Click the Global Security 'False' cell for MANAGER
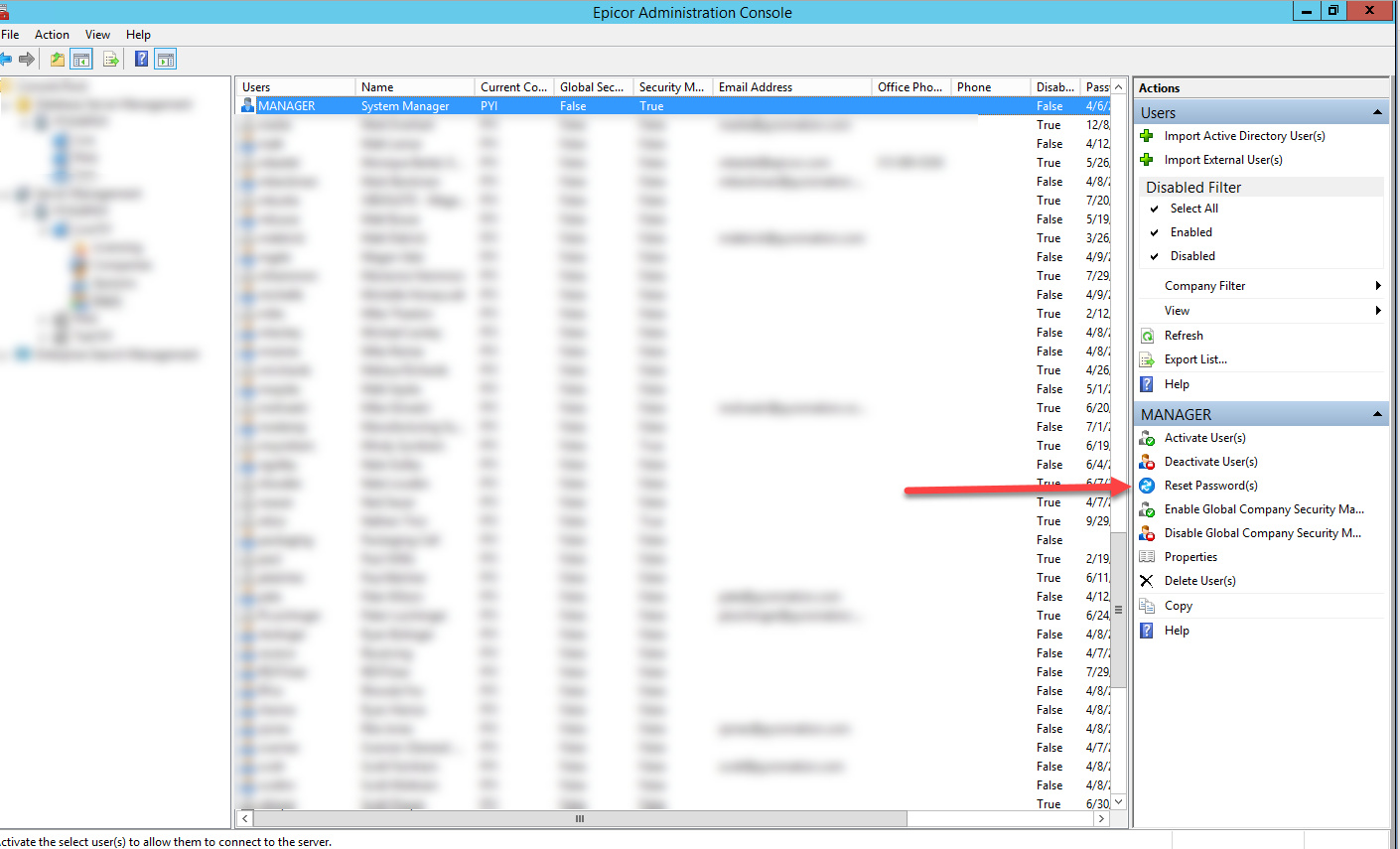This screenshot has height=849, width=1400. pos(573,106)
